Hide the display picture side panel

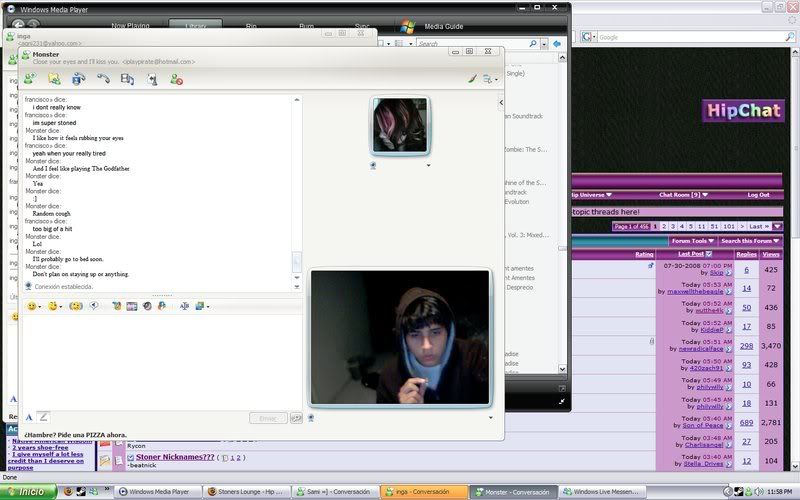(x=501, y=103)
